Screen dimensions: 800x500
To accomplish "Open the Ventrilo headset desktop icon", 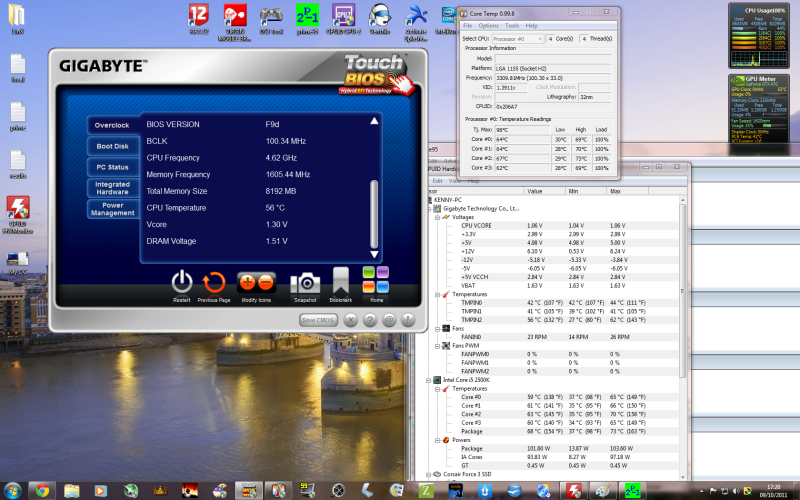I will (380, 19).
